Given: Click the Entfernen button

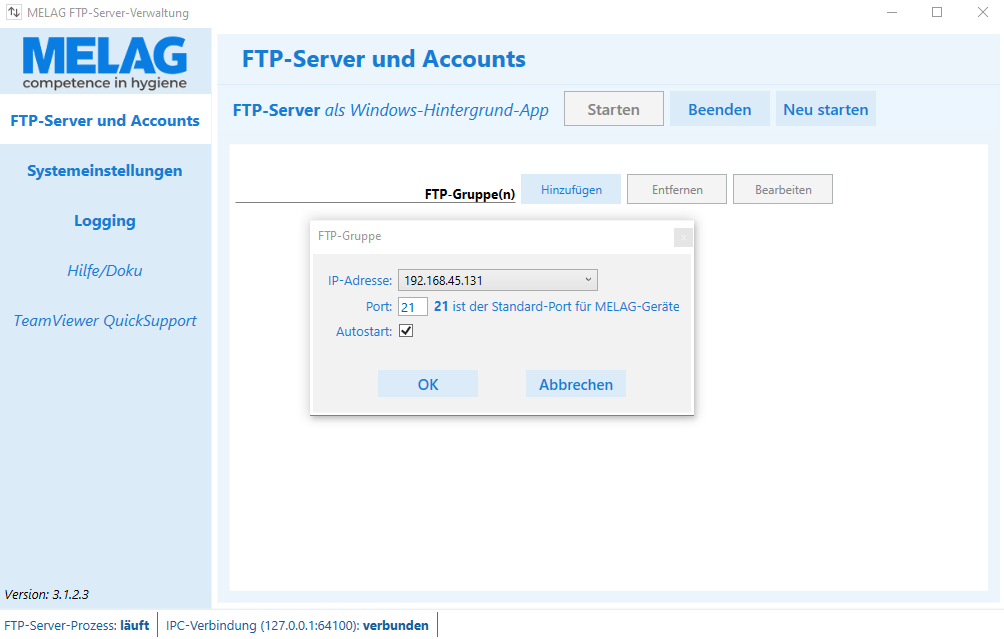Looking at the screenshot, I should click(677, 190).
